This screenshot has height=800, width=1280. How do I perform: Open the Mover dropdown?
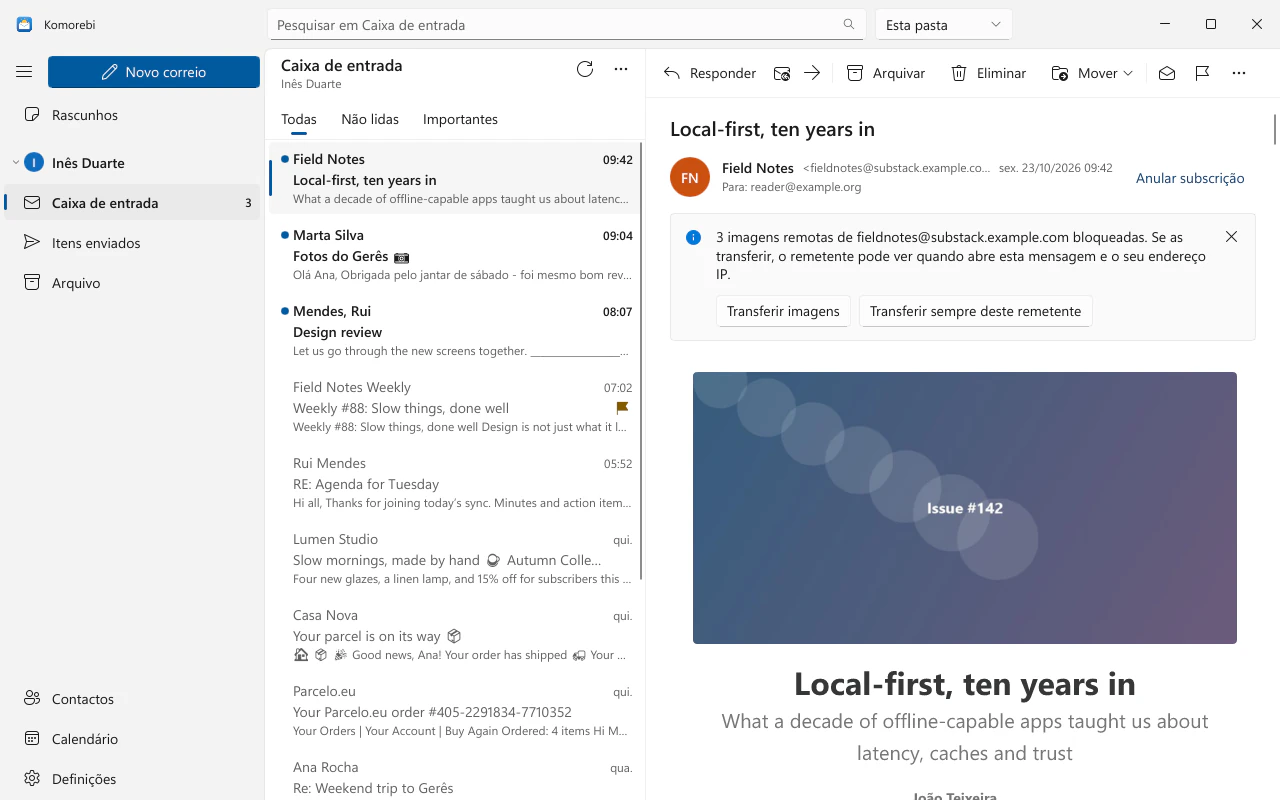click(x=1092, y=73)
